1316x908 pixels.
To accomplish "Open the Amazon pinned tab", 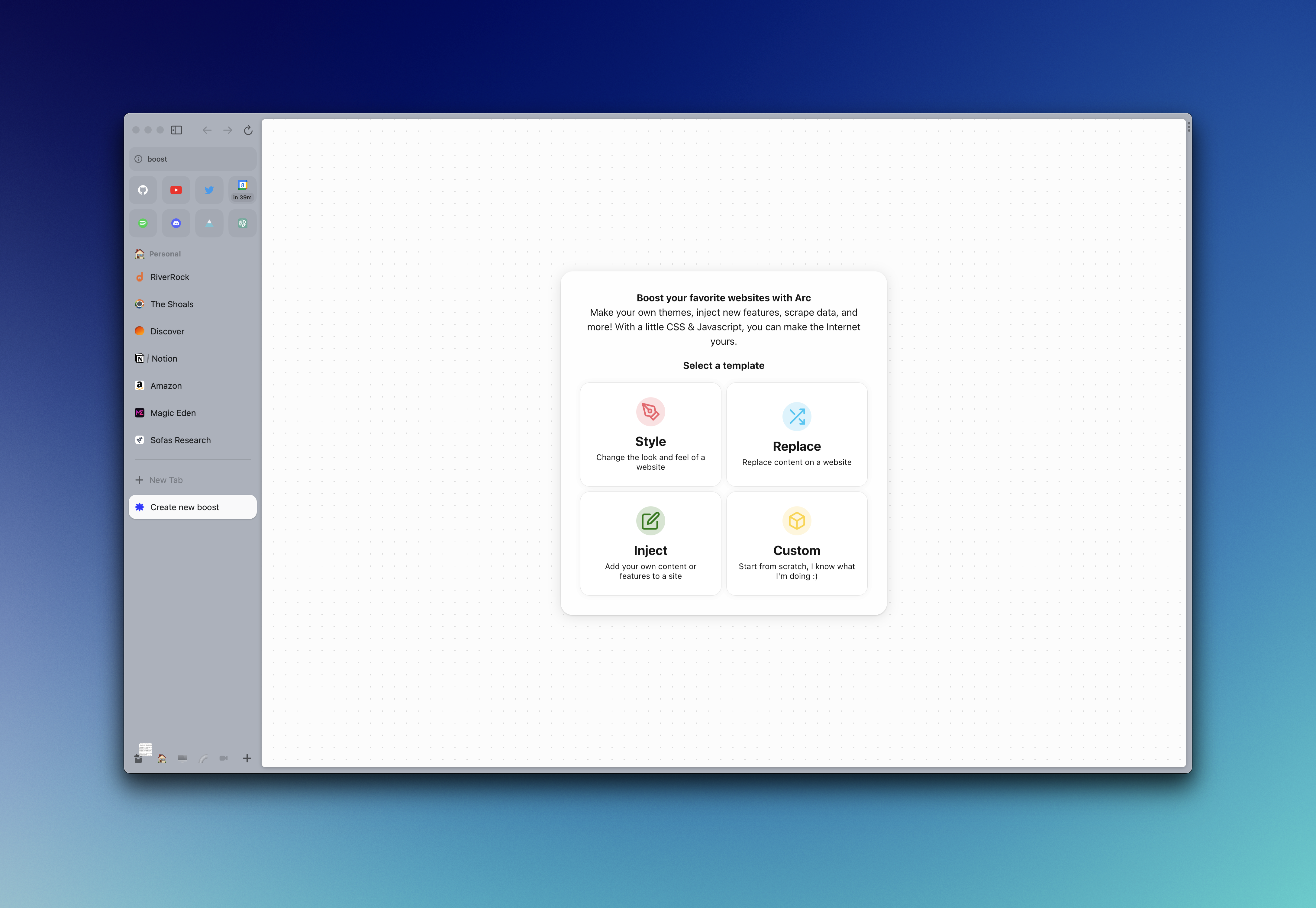I will pyautogui.click(x=193, y=386).
